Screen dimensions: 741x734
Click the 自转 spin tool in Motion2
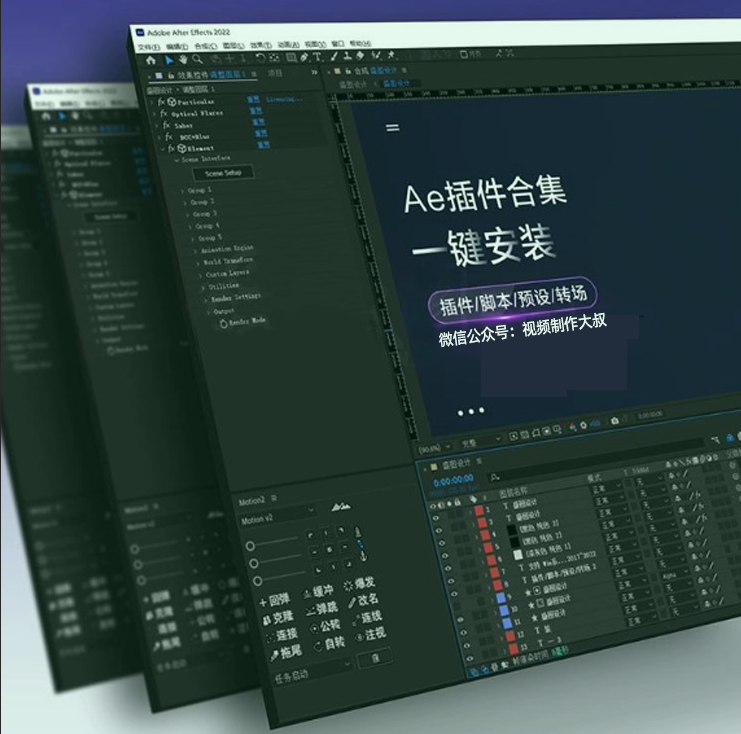coord(329,643)
